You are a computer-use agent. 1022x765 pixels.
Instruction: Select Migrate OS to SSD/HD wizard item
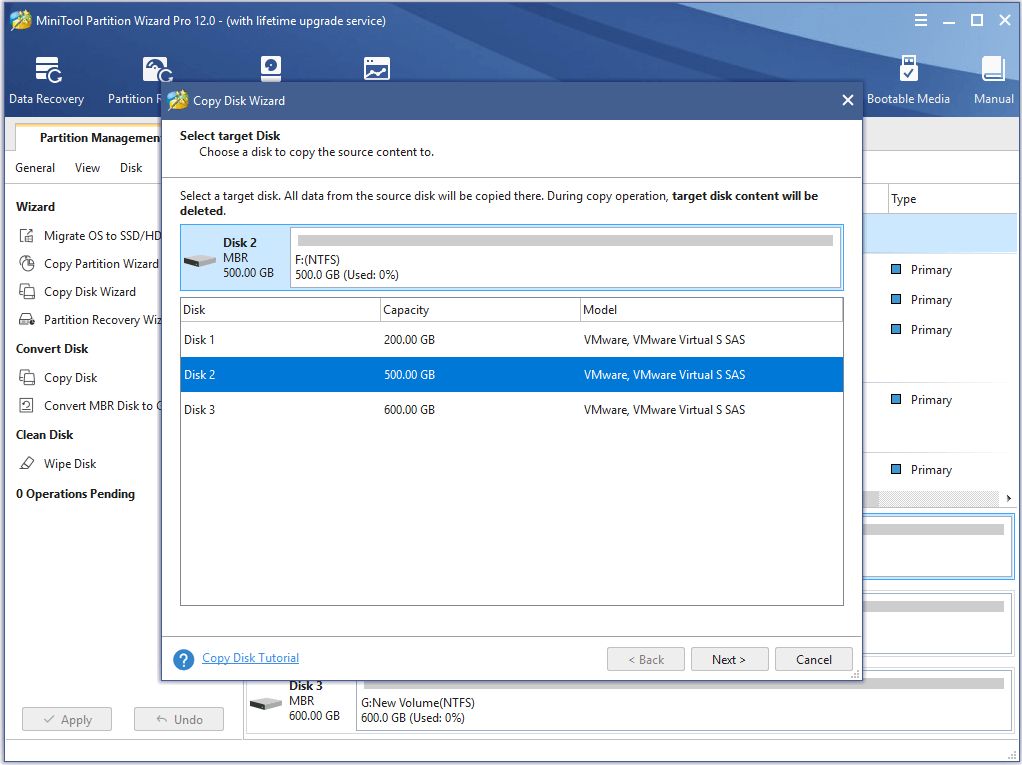(89, 235)
